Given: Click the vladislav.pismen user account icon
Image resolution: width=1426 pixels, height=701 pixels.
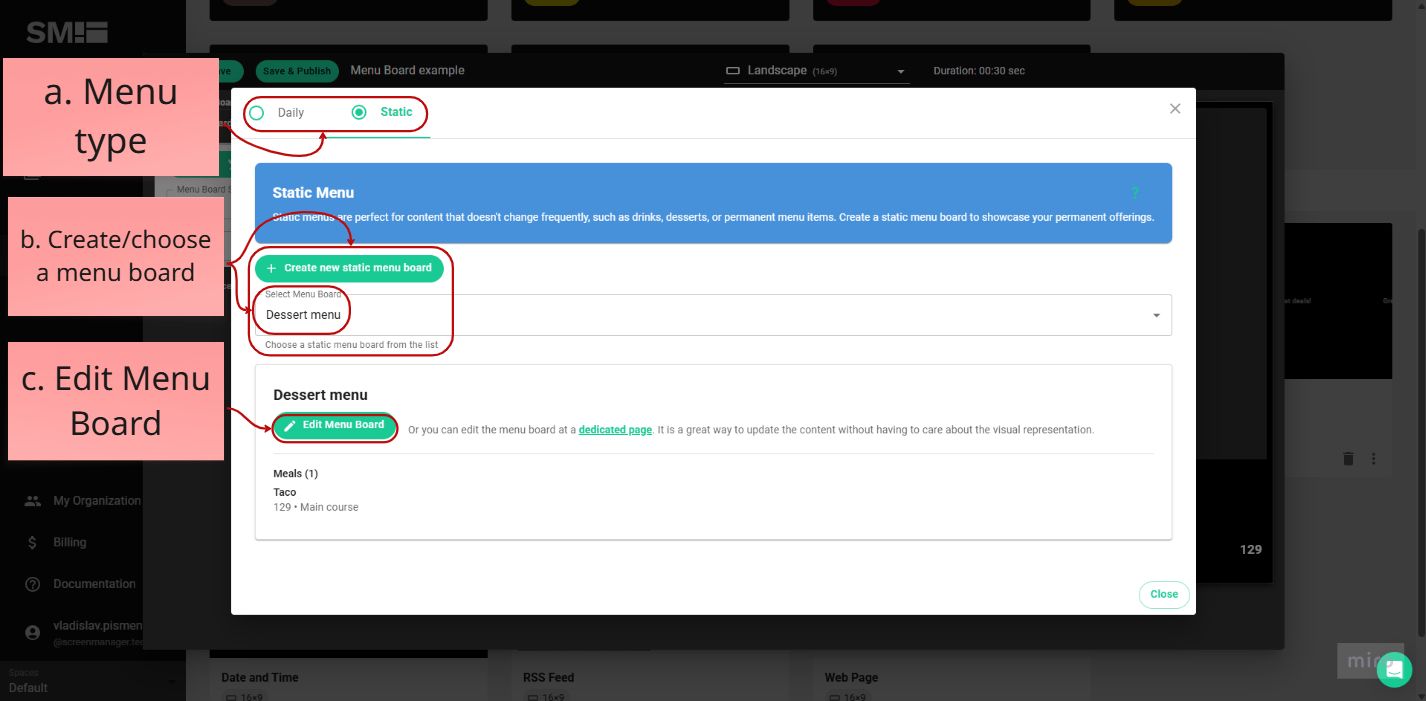Looking at the screenshot, I should coord(35,632).
